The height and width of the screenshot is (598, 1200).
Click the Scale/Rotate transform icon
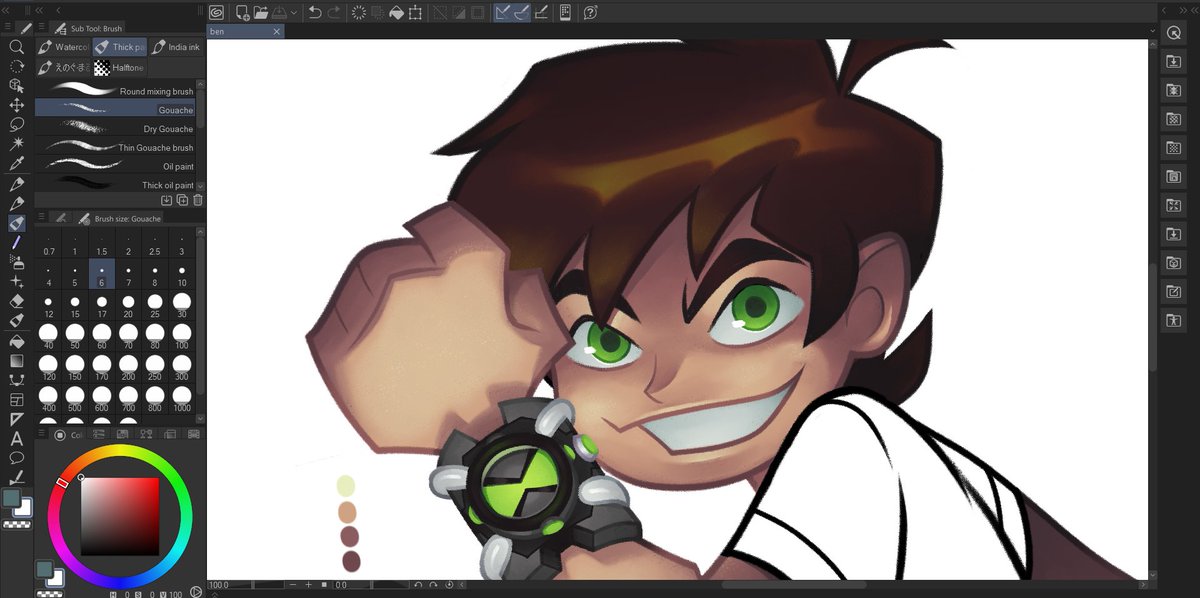click(x=415, y=12)
